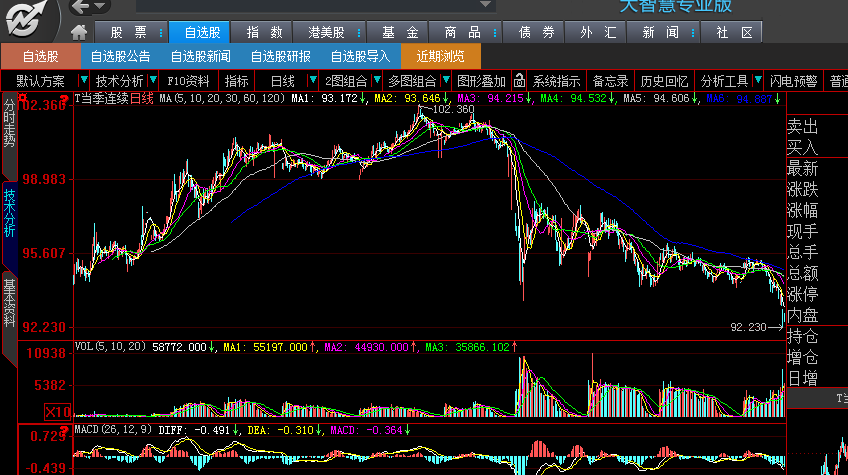Switch to the 商品 tab

(462, 32)
